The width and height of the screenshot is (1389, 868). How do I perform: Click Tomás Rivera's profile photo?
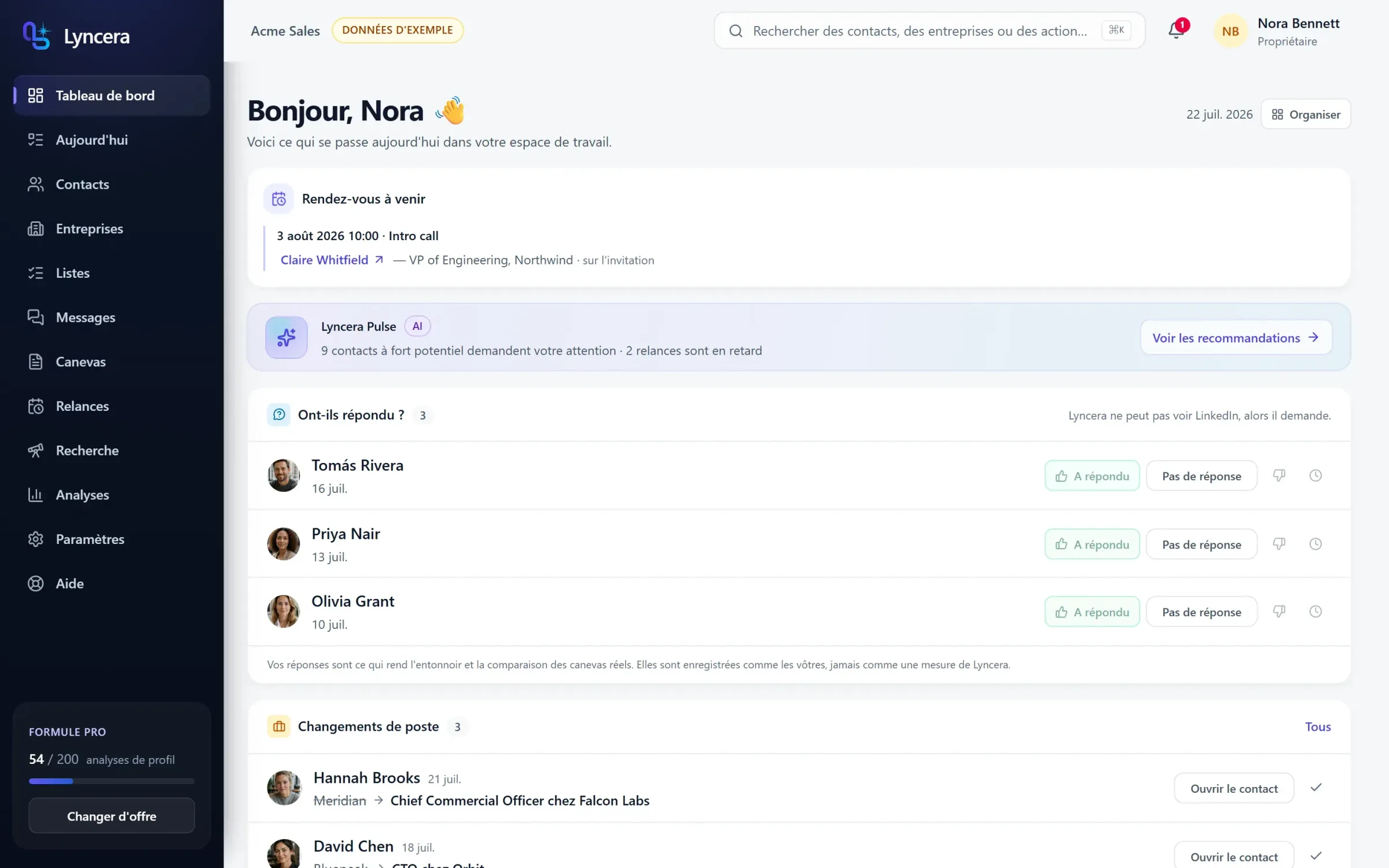284,476
